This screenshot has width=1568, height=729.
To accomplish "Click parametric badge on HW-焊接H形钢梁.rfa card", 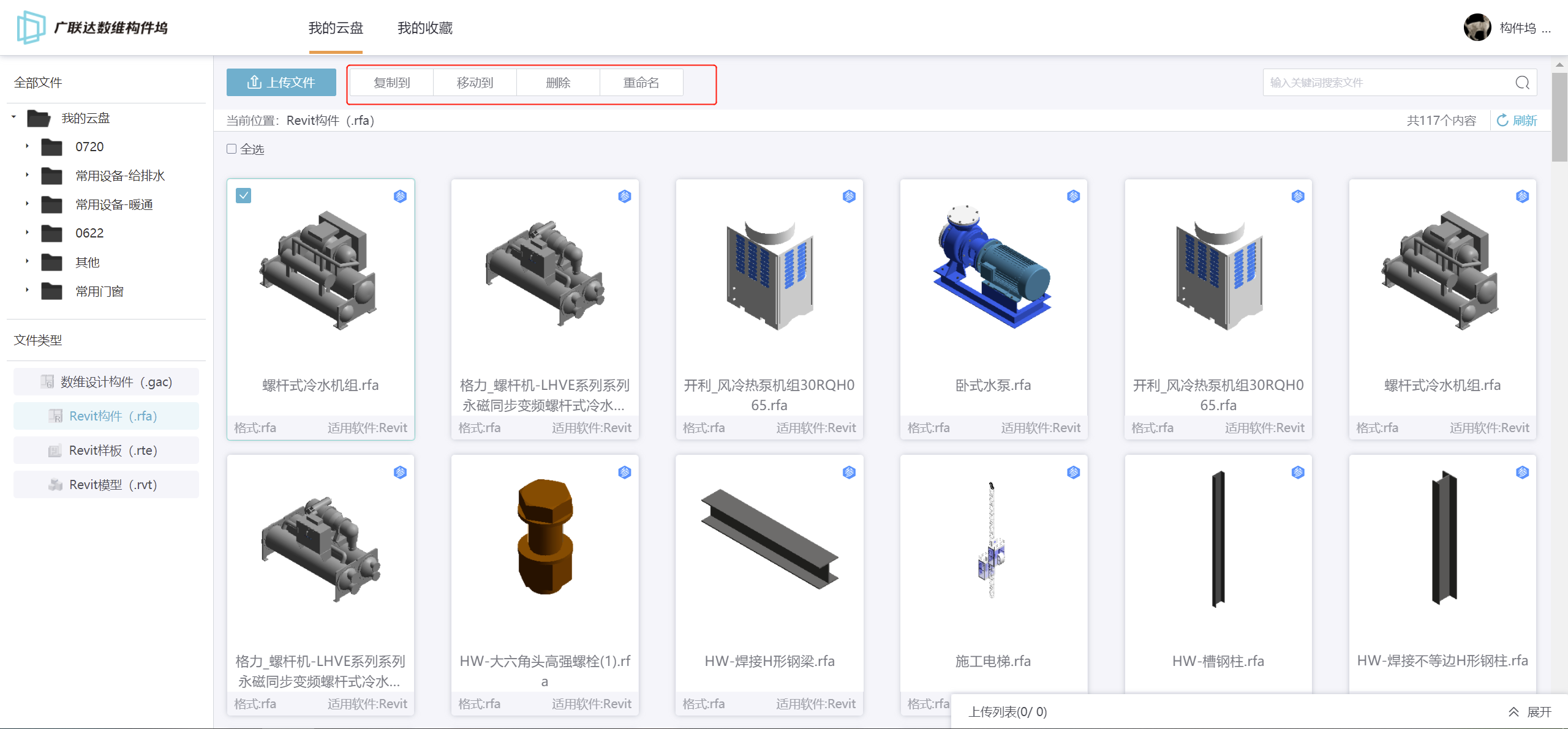I will click(x=849, y=472).
